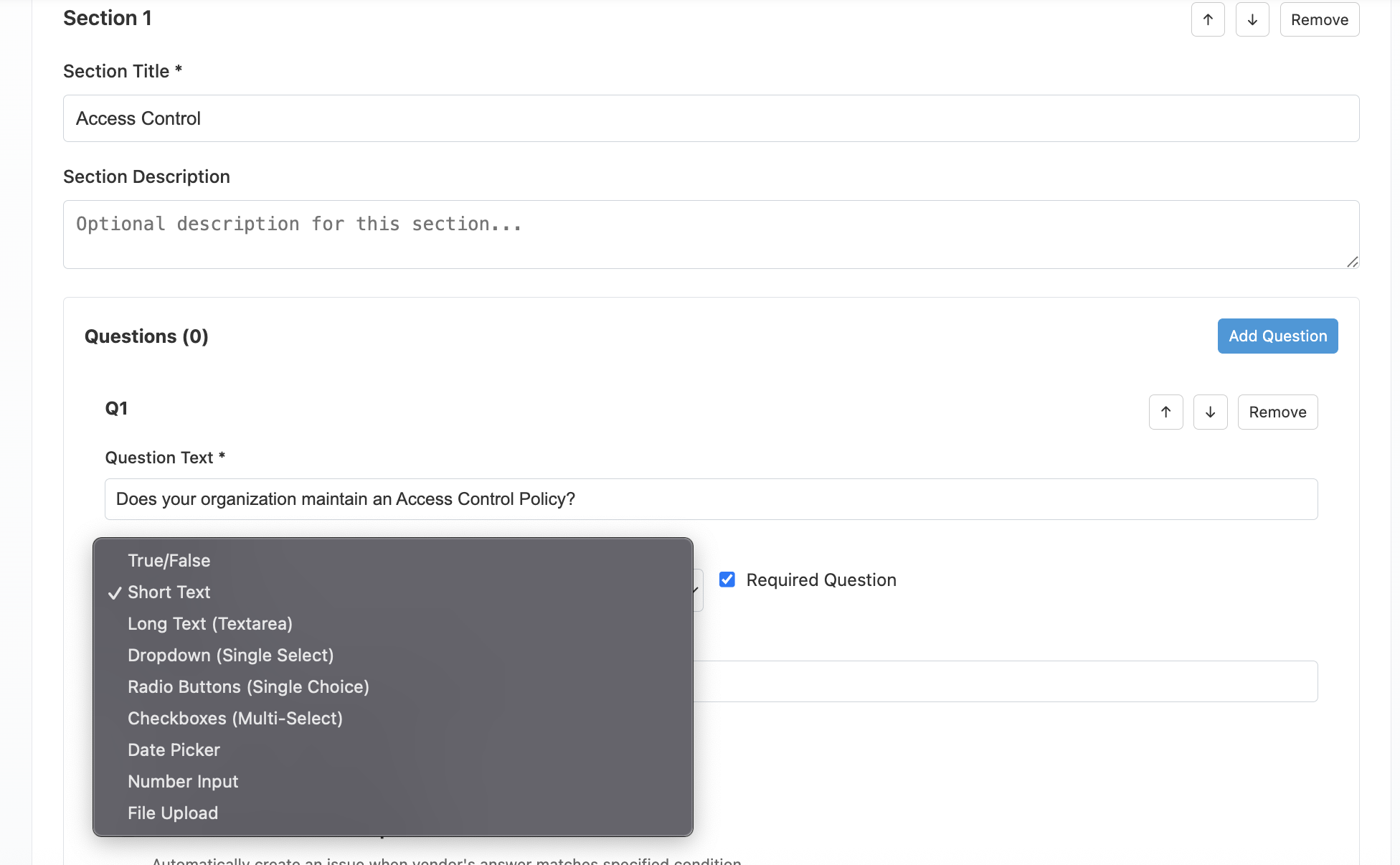Screen dimensions: 1400x865
Task: Move Section 1 up using the up arrow
Action: click(x=1208, y=19)
